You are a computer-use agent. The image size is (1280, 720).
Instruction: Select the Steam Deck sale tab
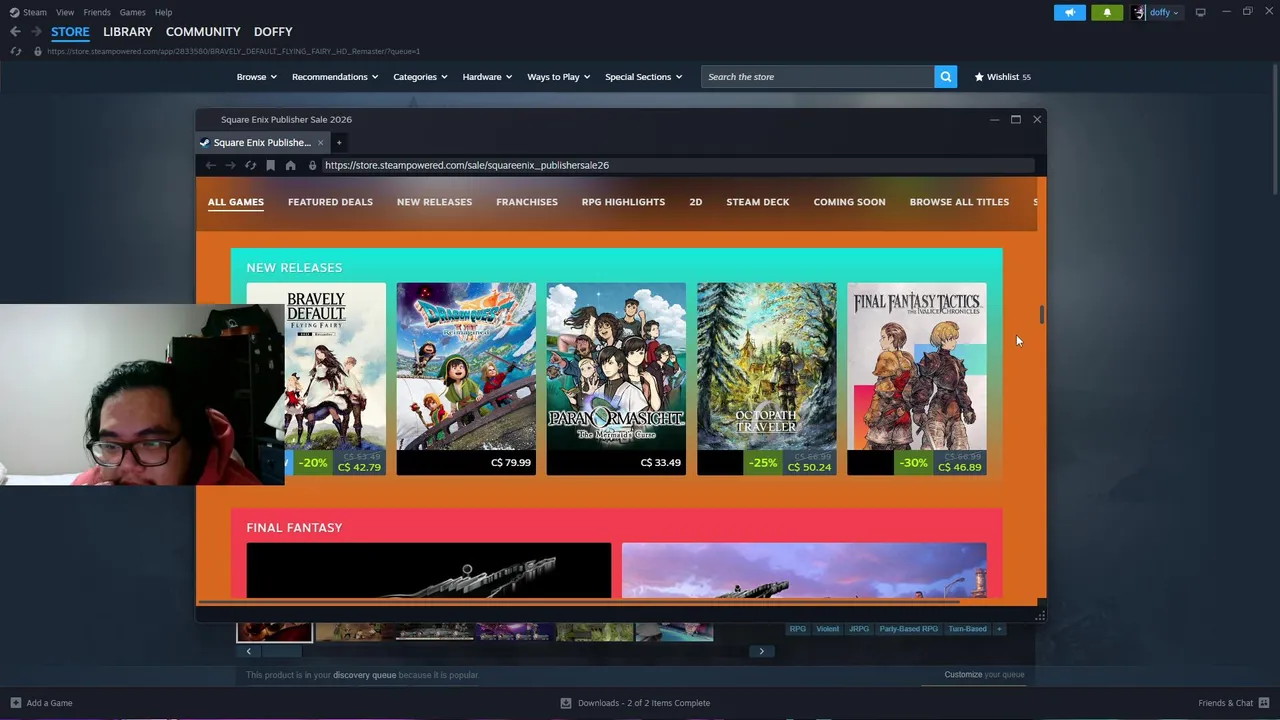coord(757,202)
